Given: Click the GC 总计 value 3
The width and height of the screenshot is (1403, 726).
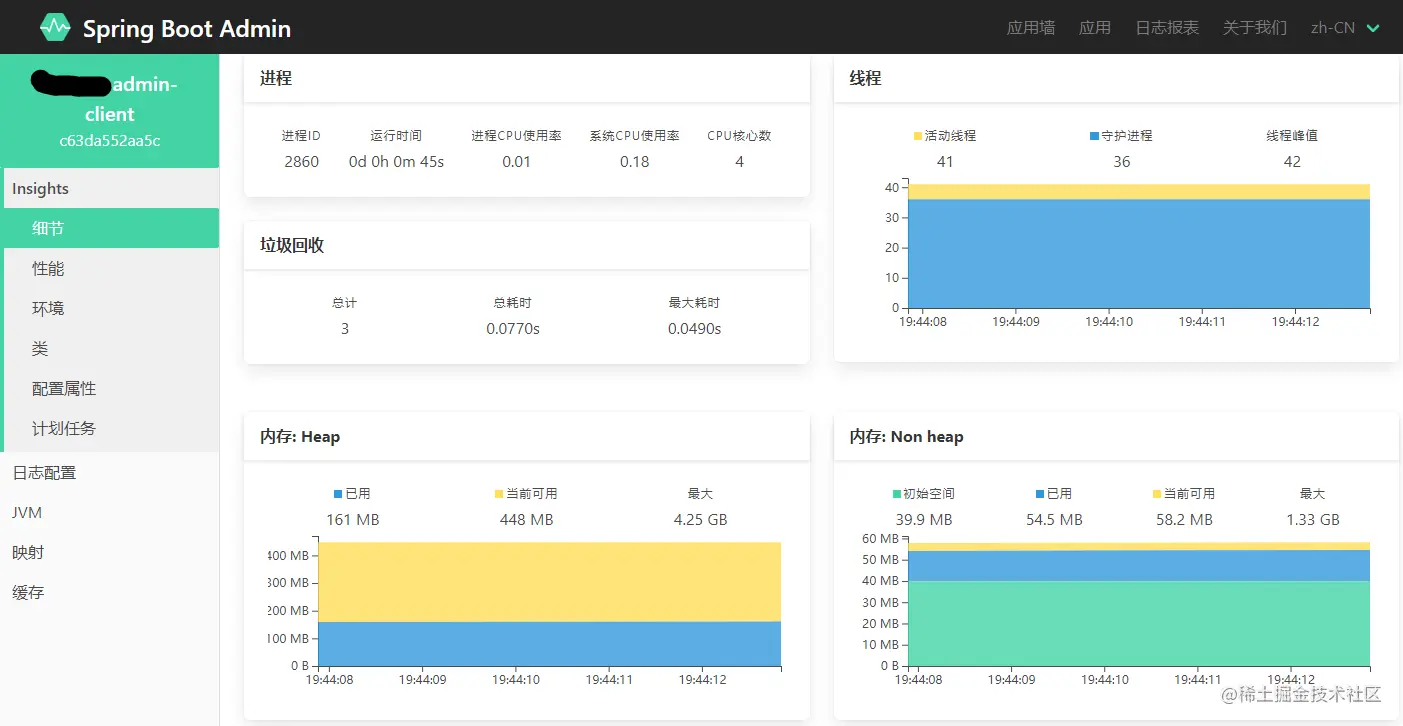Looking at the screenshot, I should (x=345, y=328).
